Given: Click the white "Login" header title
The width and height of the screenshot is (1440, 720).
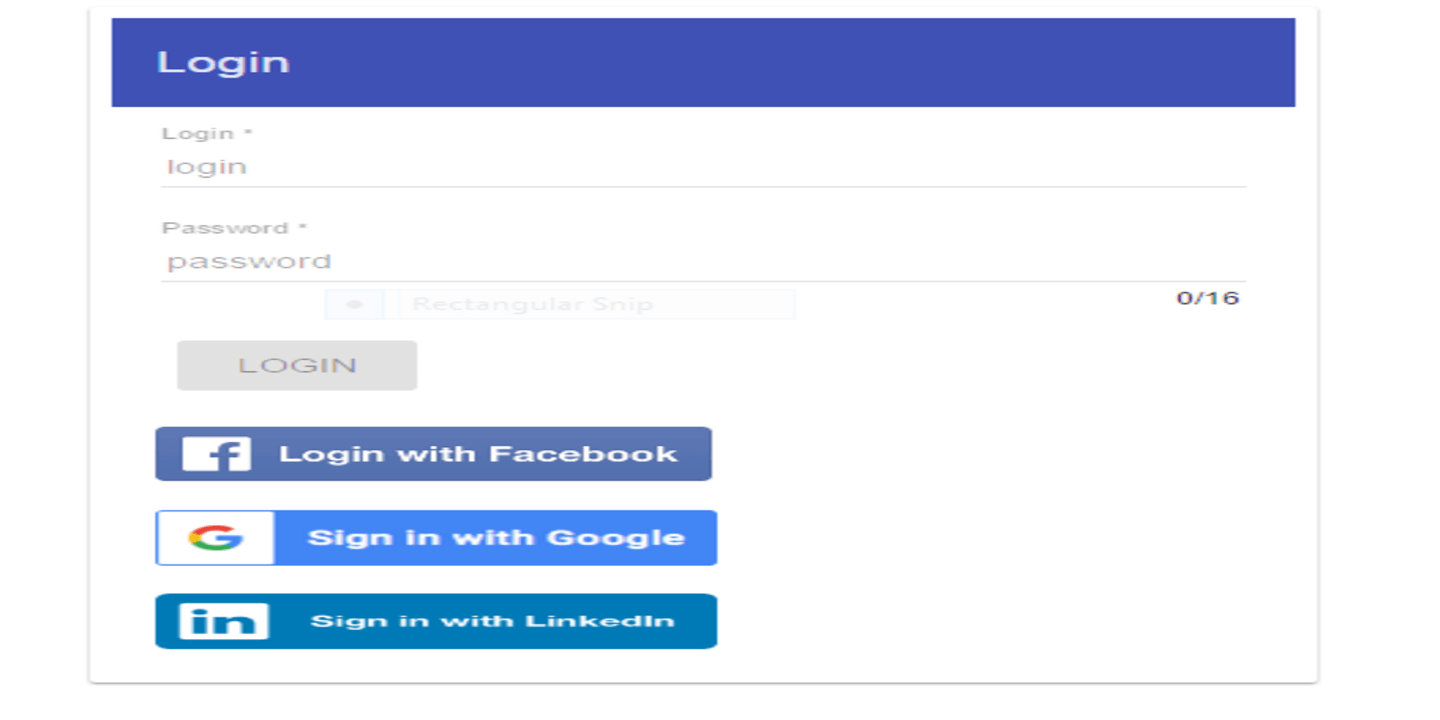Looking at the screenshot, I should tap(223, 62).
